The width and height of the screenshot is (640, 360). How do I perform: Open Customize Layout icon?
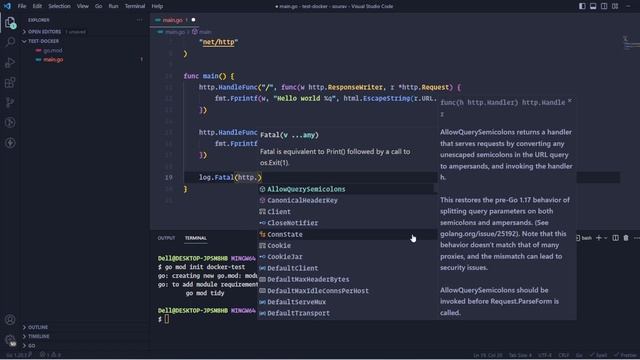click(x=615, y=6)
